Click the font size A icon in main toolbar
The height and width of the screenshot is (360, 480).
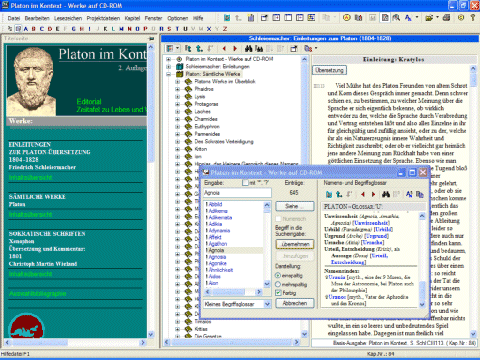(408, 18)
